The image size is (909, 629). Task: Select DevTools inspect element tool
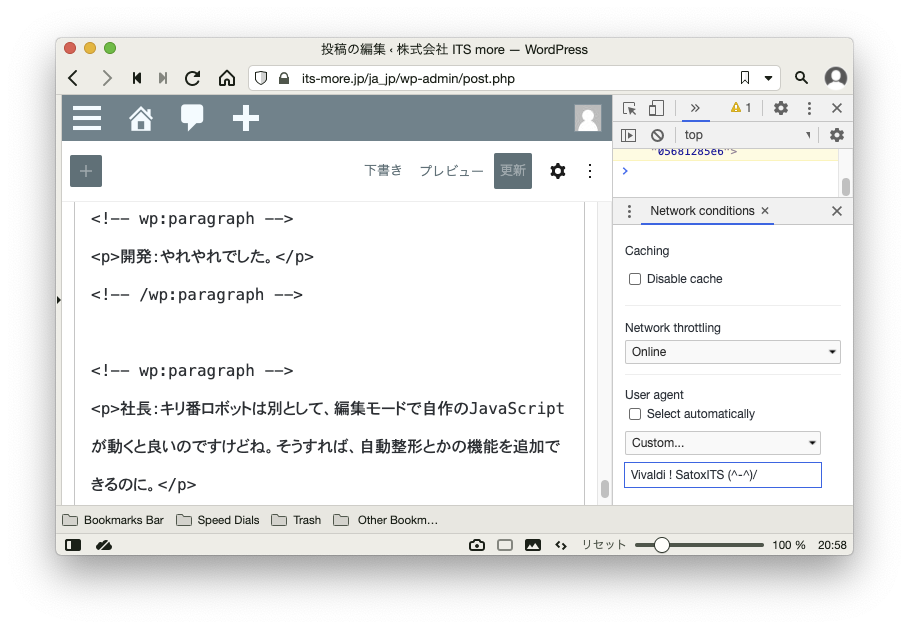[x=630, y=108]
